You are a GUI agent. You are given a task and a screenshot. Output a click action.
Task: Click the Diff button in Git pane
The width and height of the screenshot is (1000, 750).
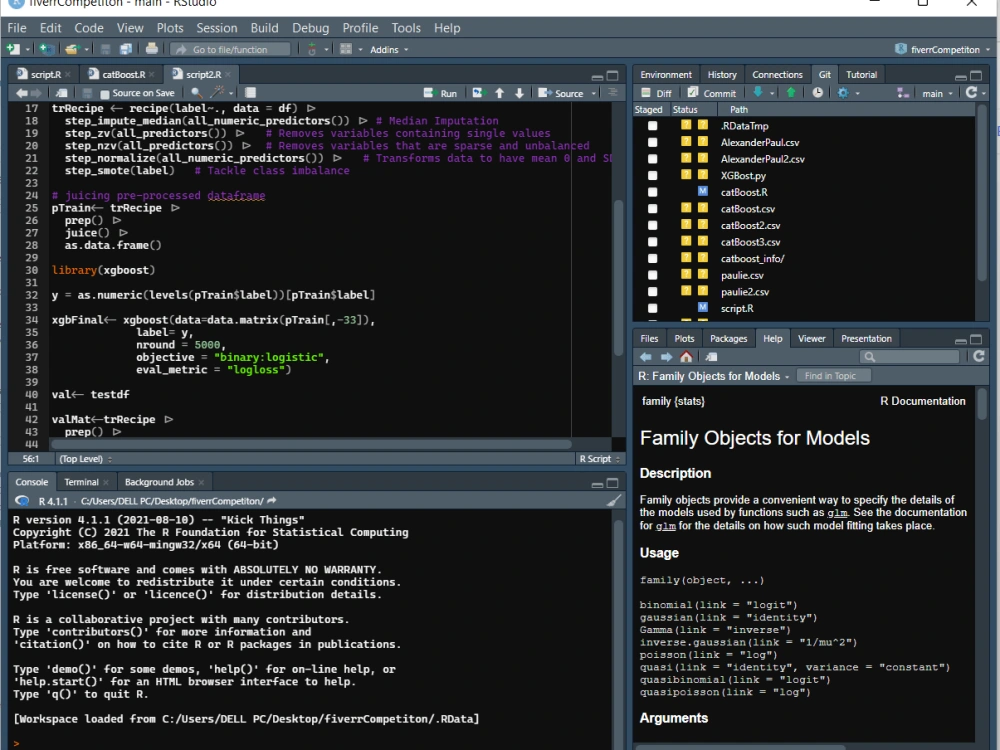pos(656,93)
